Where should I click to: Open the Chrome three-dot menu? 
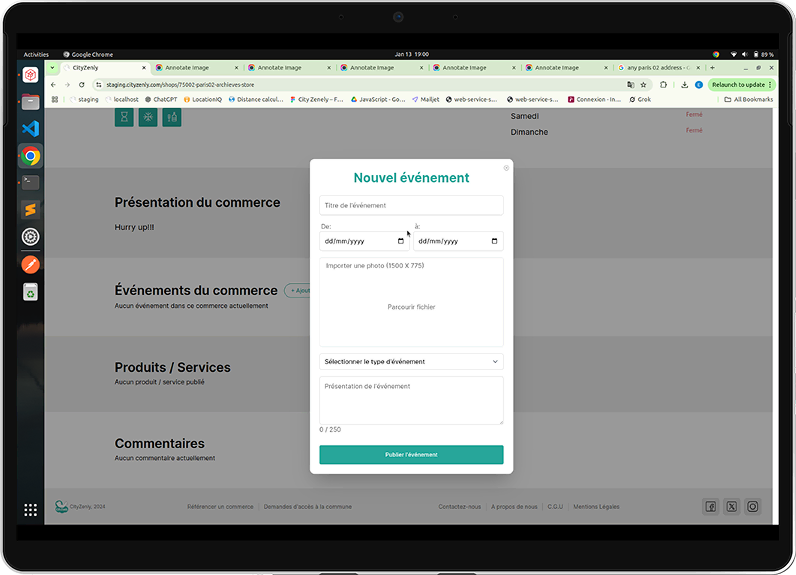pyautogui.click(x=770, y=85)
